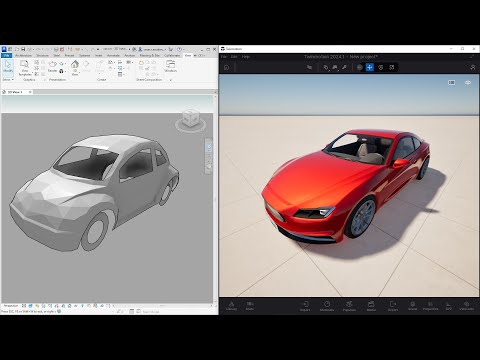Open the Twinmotion Properties panel

pyautogui.click(x=430, y=306)
